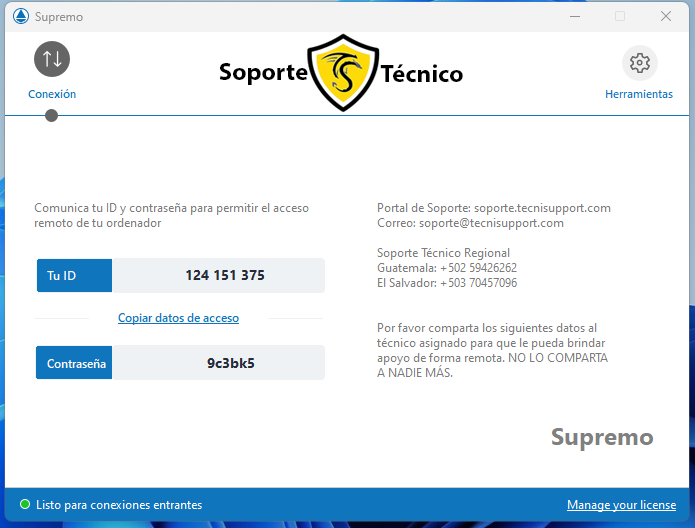Open the Herramientas gear icon
The image size is (695, 528).
click(x=640, y=63)
